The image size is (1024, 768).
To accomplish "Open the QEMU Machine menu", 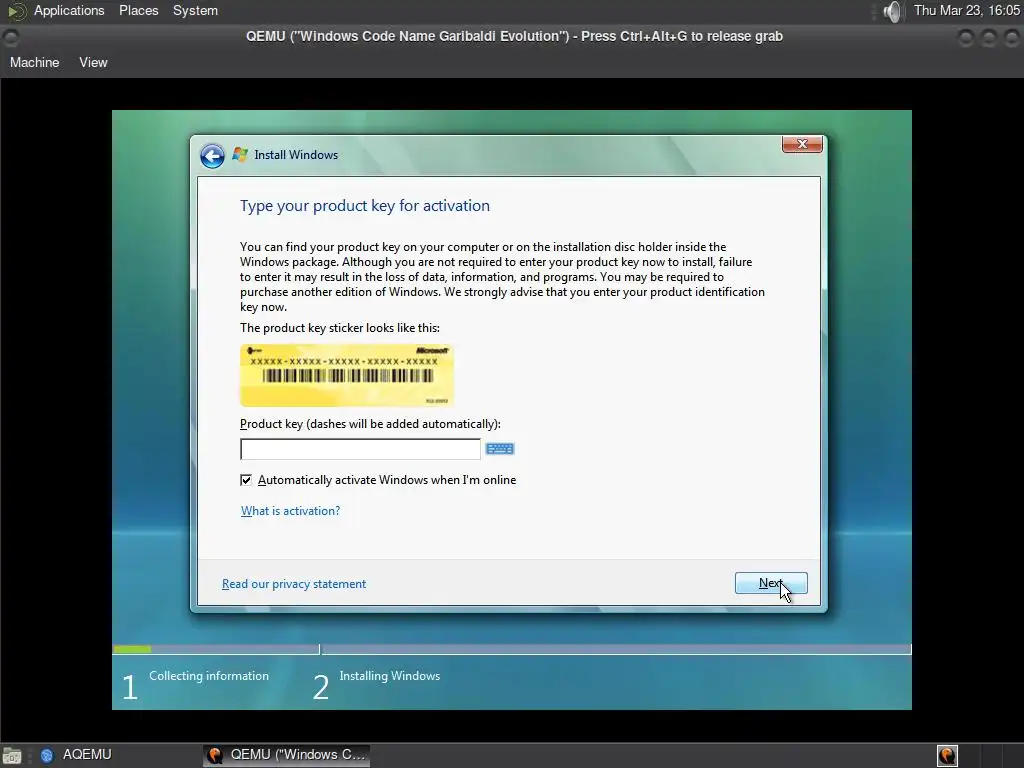I will pos(35,63).
